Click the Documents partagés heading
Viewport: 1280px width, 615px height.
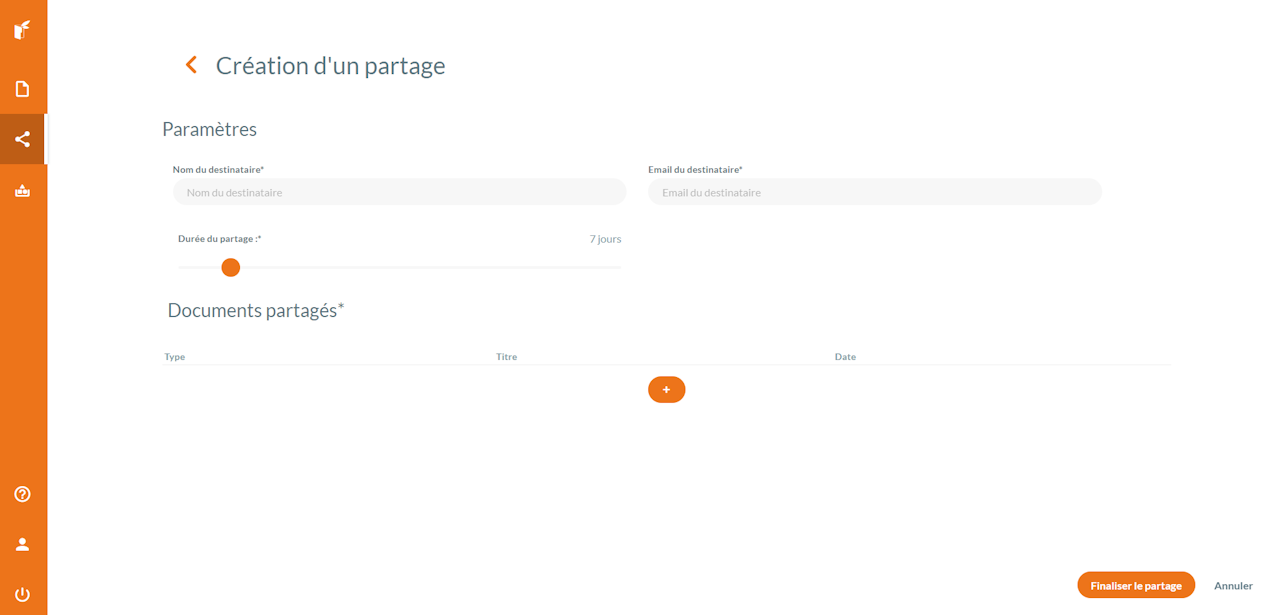point(255,310)
